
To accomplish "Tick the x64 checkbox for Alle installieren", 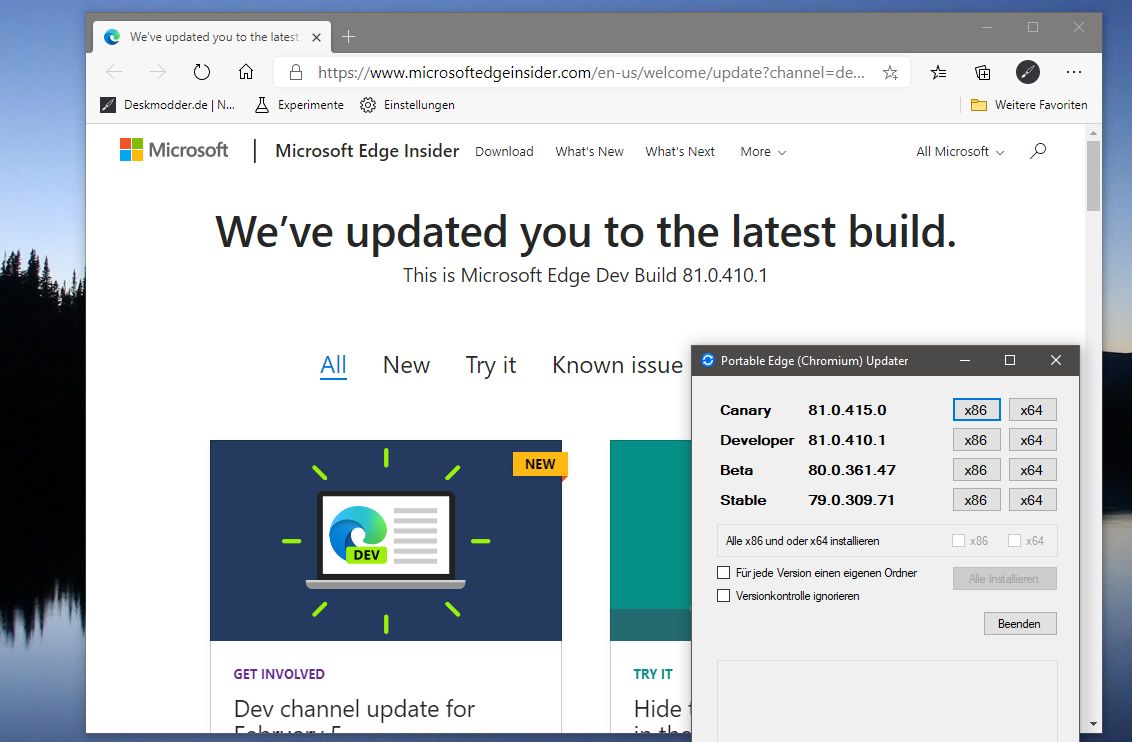I will (x=1014, y=541).
